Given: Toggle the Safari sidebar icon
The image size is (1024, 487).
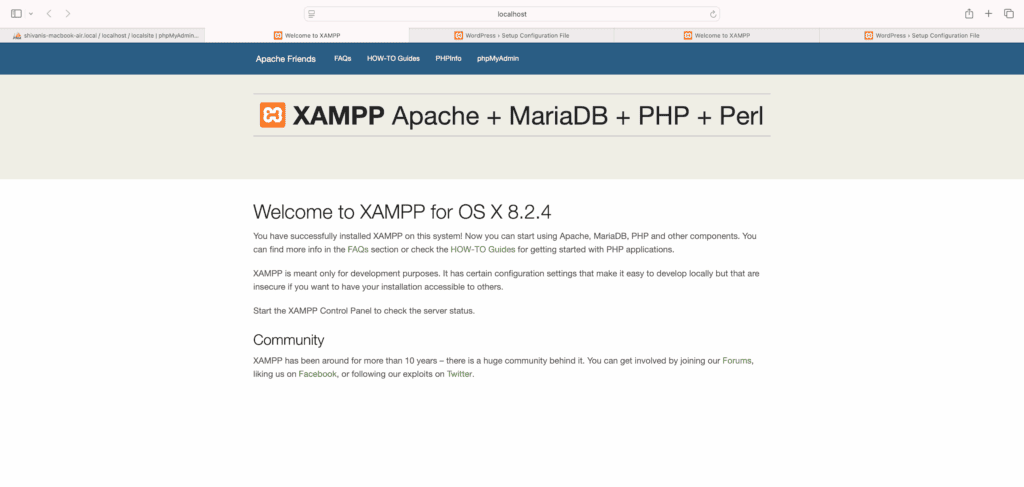Looking at the screenshot, I should (x=16, y=14).
